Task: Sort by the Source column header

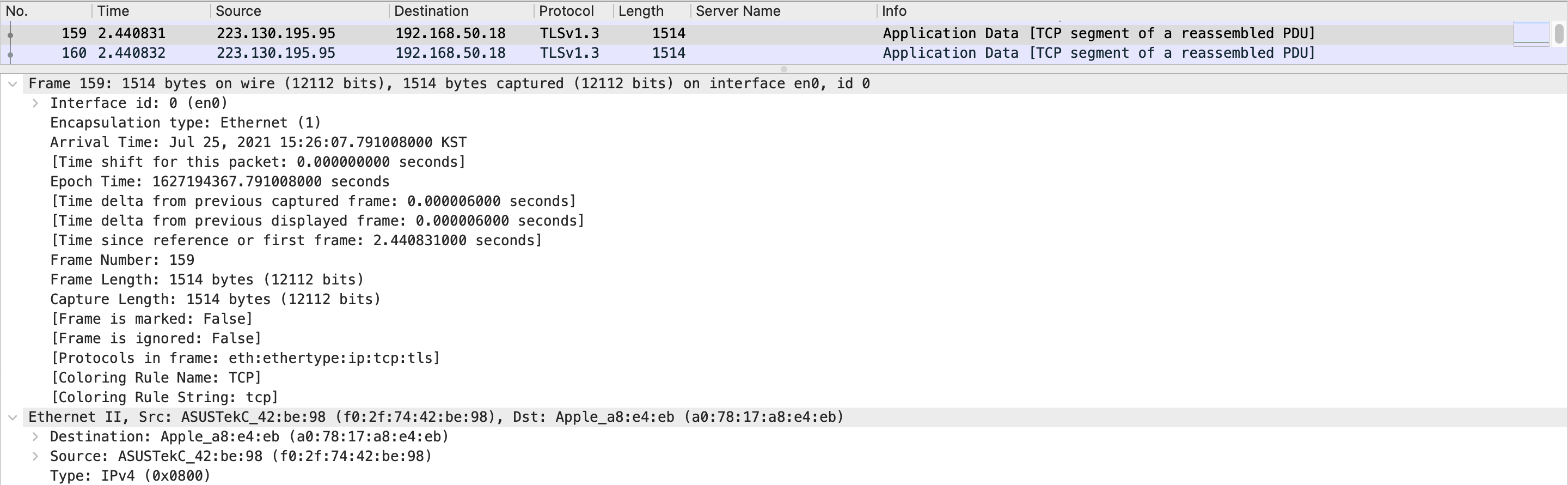Action: (x=300, y=11)
